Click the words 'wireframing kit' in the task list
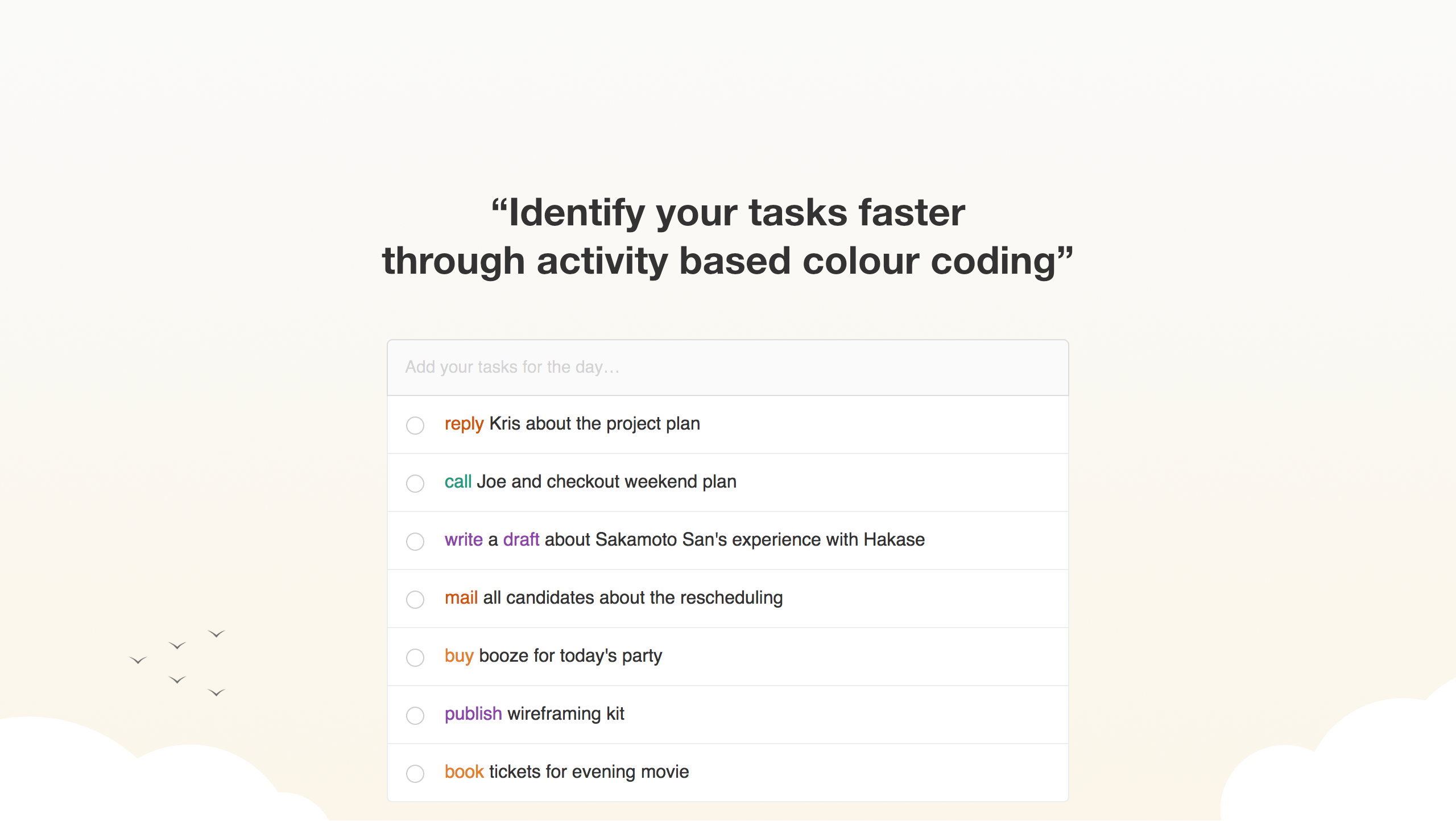 pos(566,714)
